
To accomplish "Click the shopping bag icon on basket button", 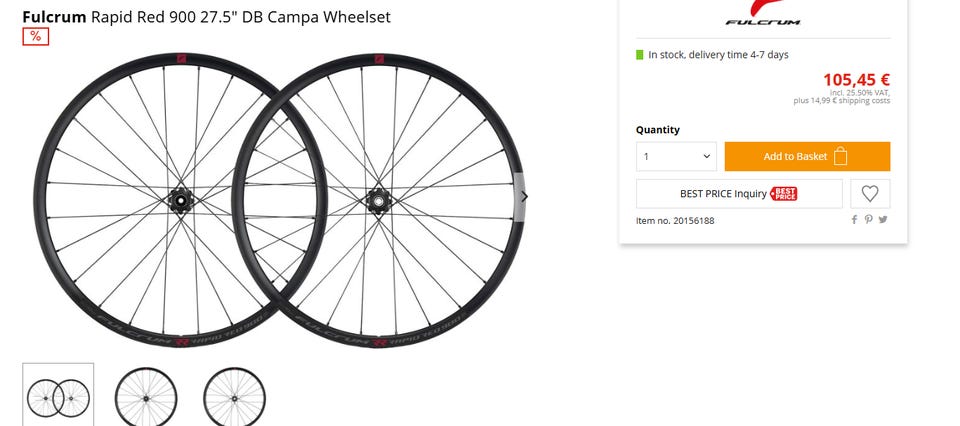I will (841, 157).
